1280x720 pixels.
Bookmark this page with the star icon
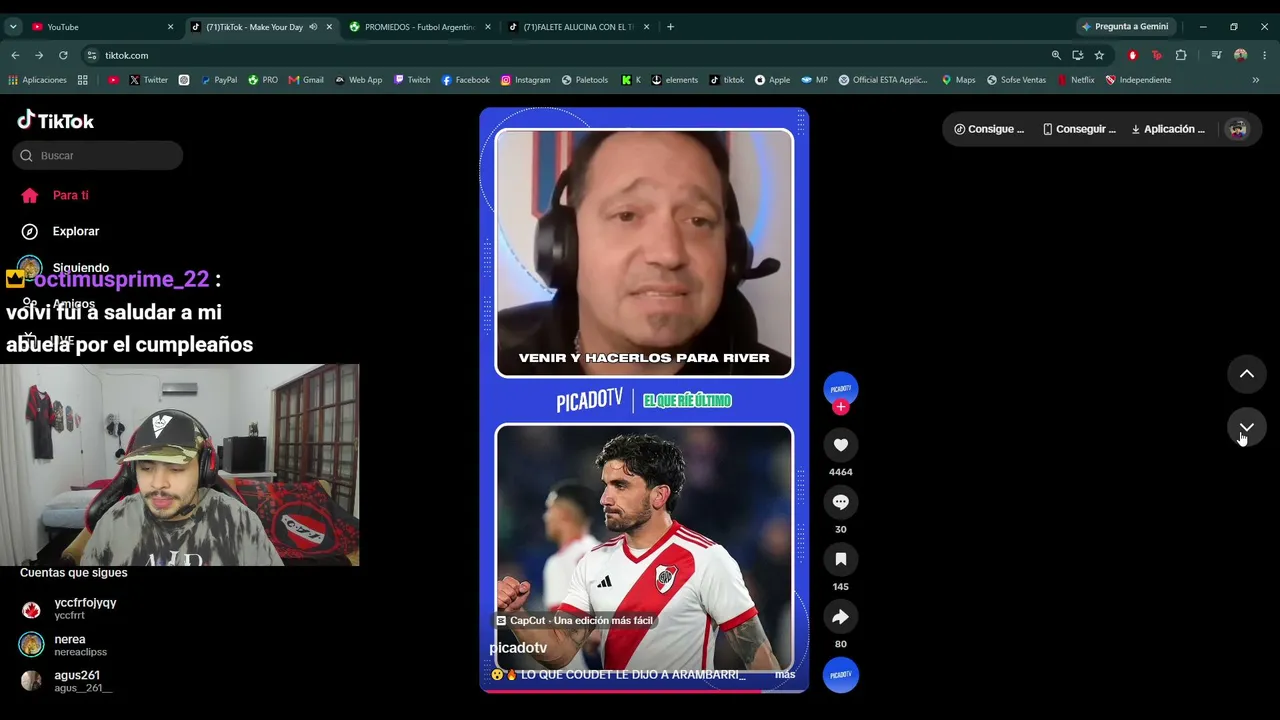pyautogui.click(x=1099, y=55)
